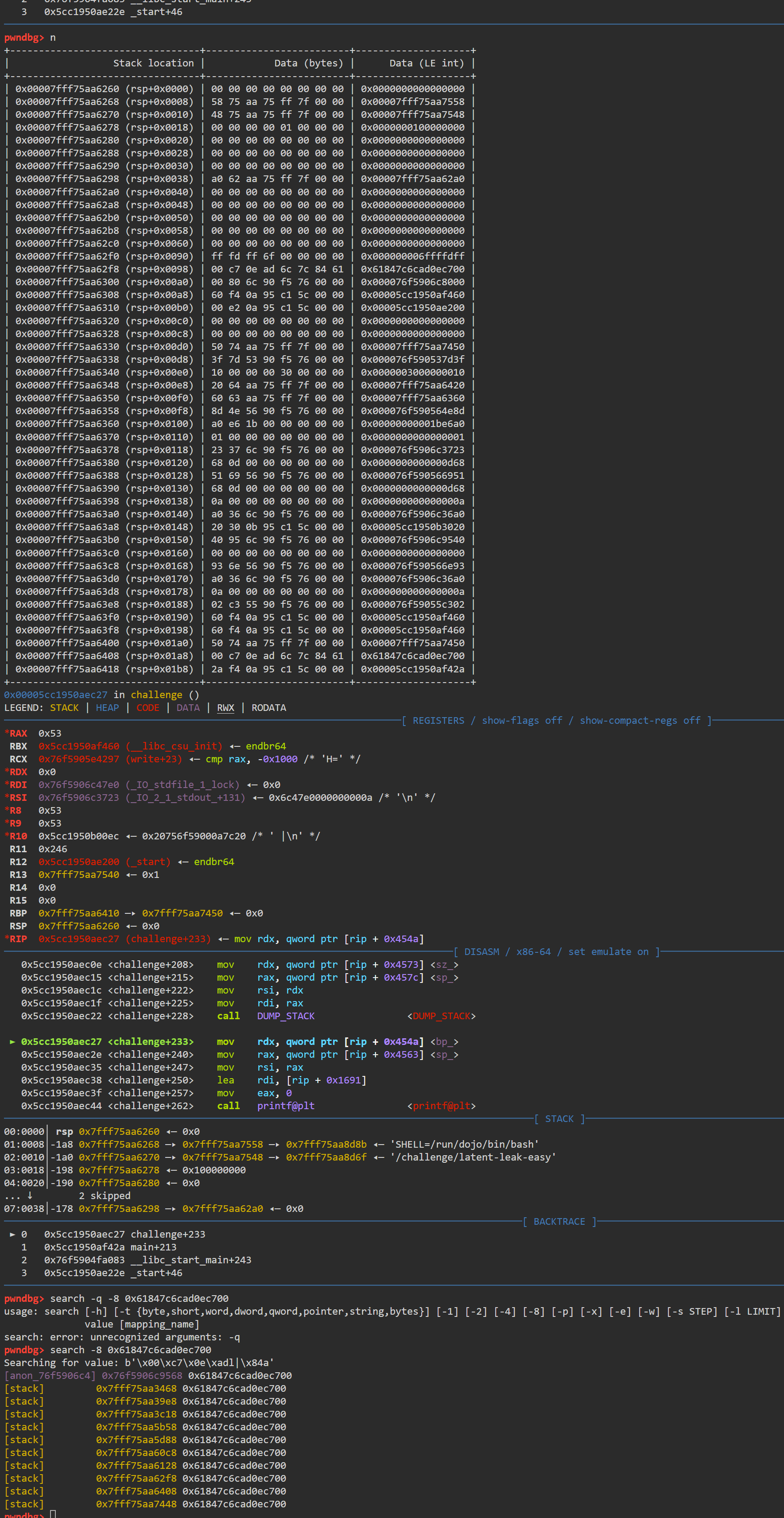Screen dimensions: 784x1518
Task: Click "show-compact-regs off" in the registers header
Action: [x=640, y=720]
